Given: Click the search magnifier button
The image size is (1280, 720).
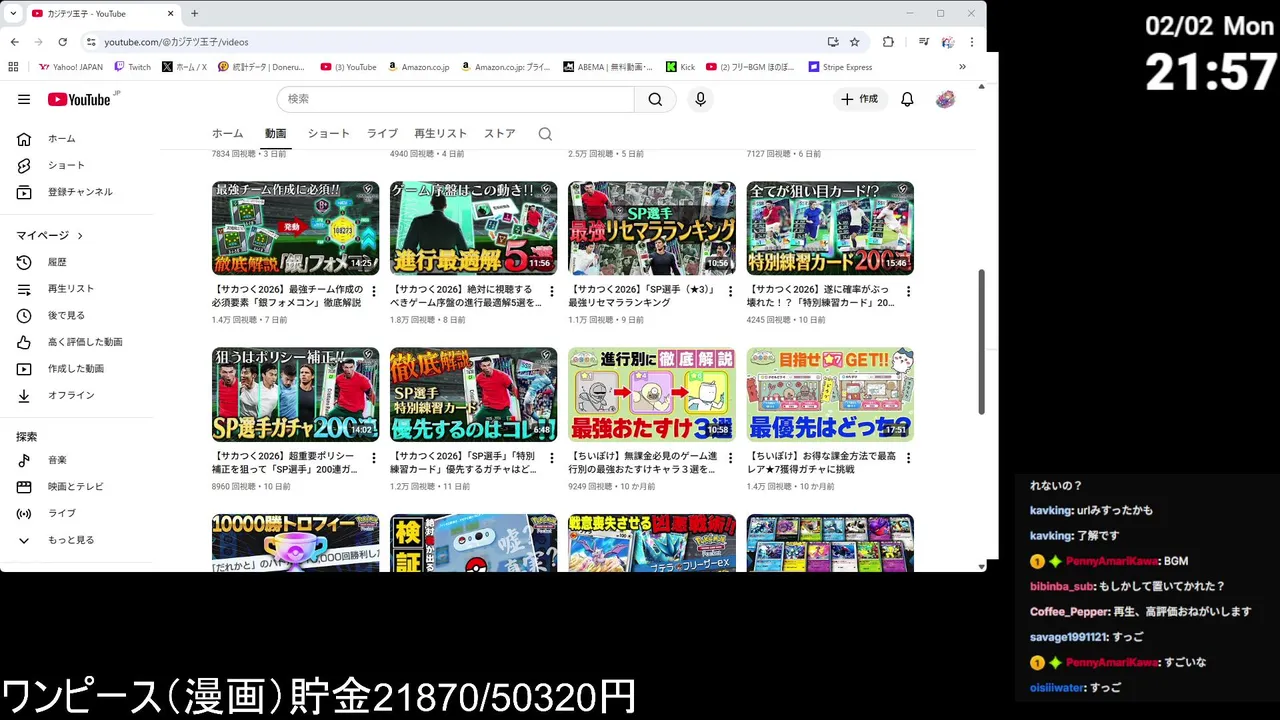Looking at the screenshot, I should click(x=655, y=99).
